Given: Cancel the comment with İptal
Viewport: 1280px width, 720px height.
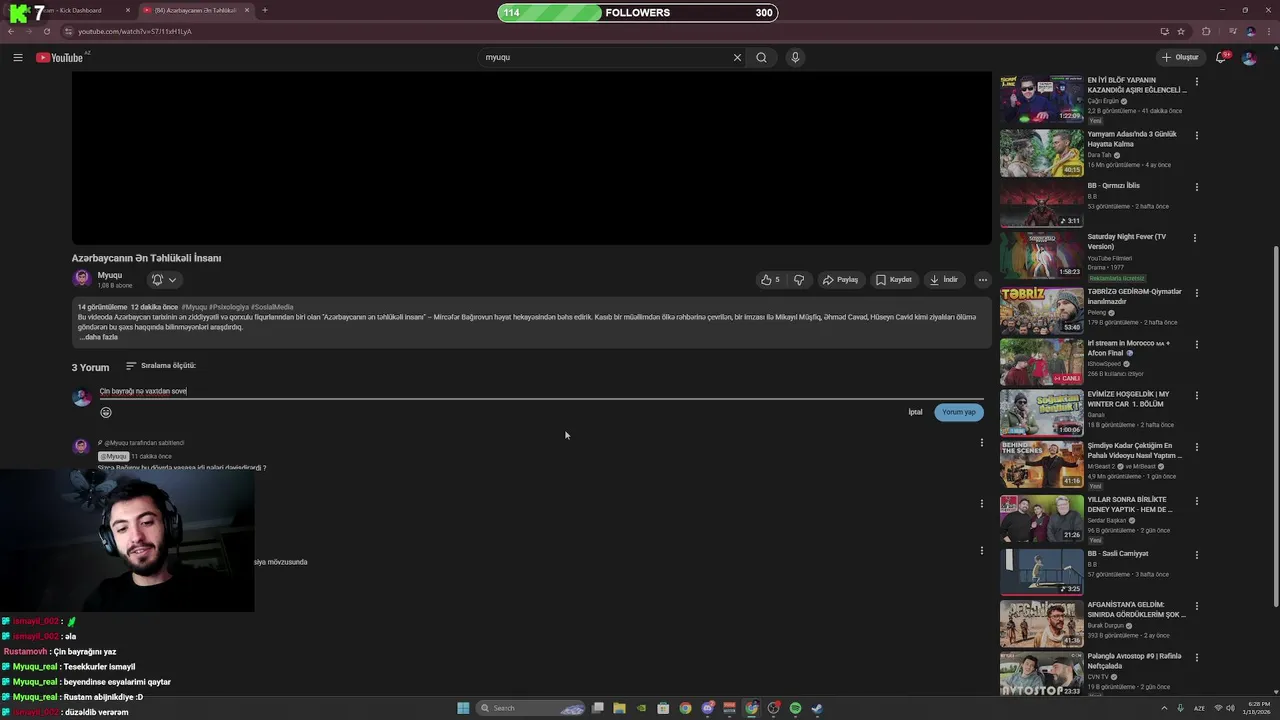Looking at the screenshot, I should pyautogui.click(x=915, y=412).
